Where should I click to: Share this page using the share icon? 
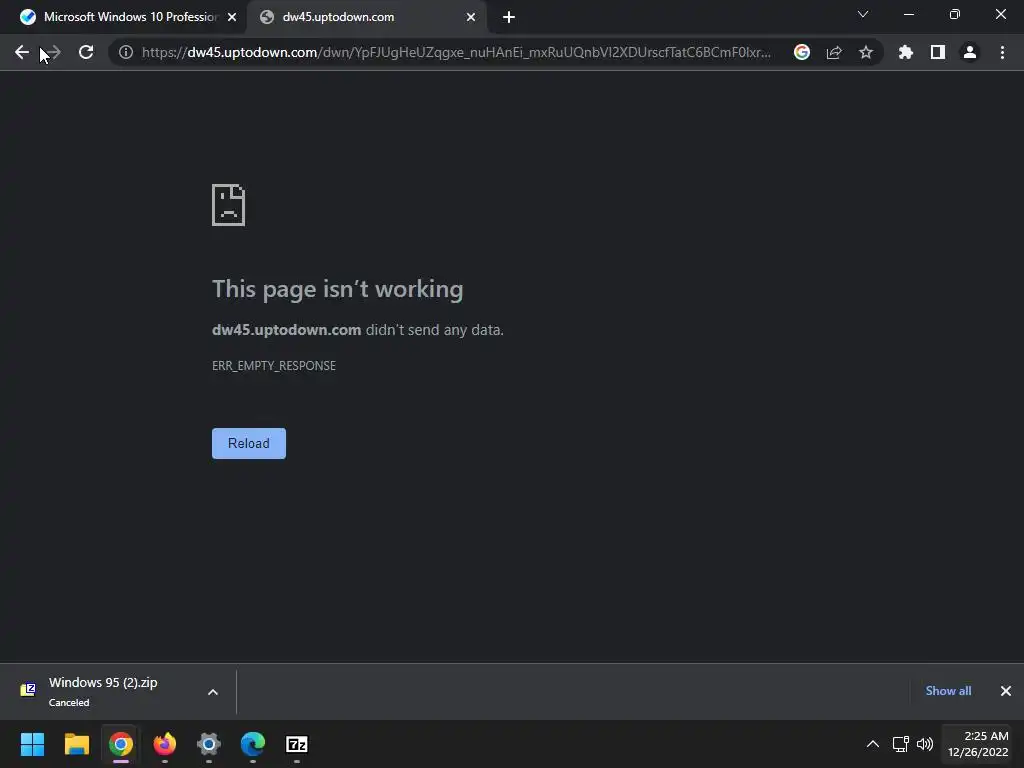(x=834, y=52)
